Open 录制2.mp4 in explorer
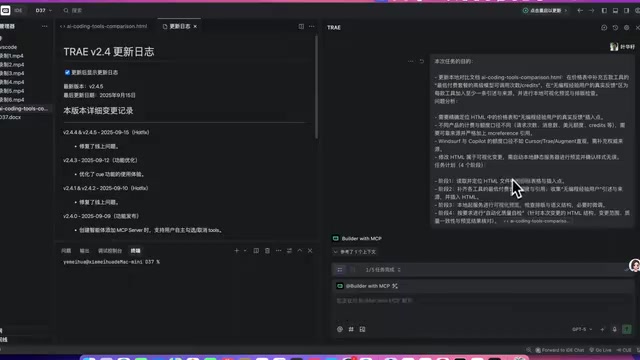640x360 pixels. tap(12, 64)
